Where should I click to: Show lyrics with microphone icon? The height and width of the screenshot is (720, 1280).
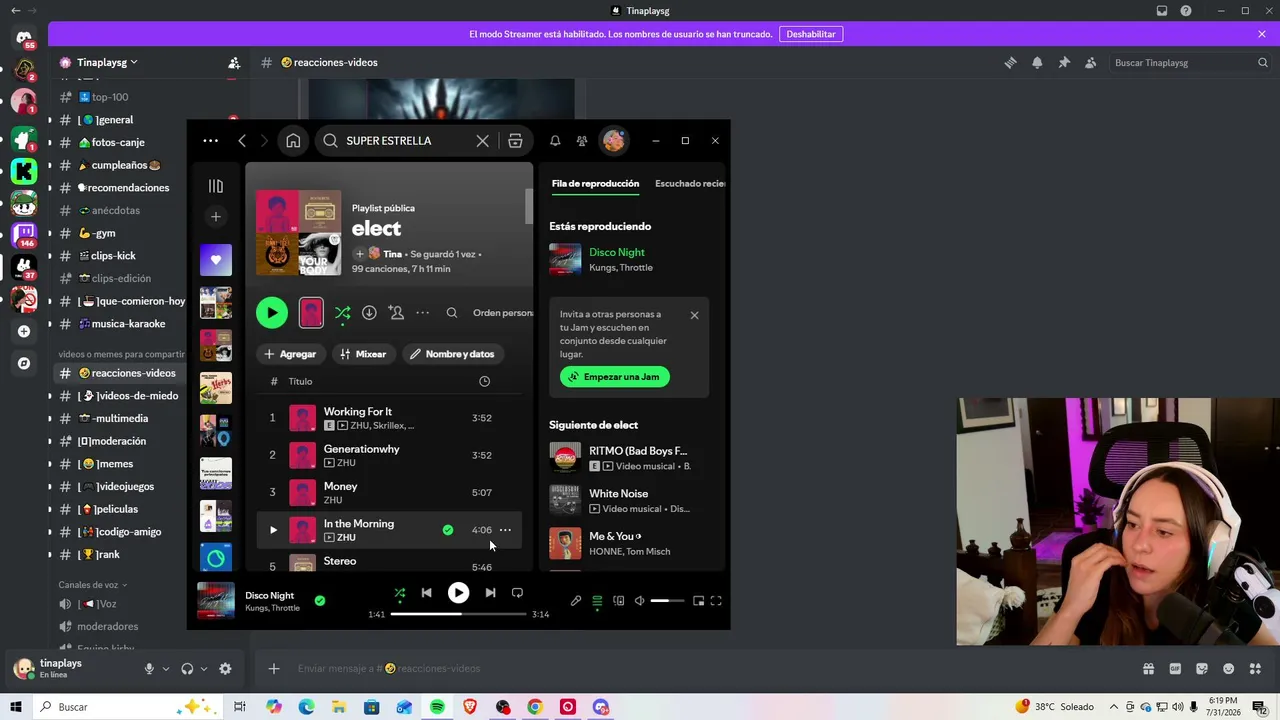576,601
